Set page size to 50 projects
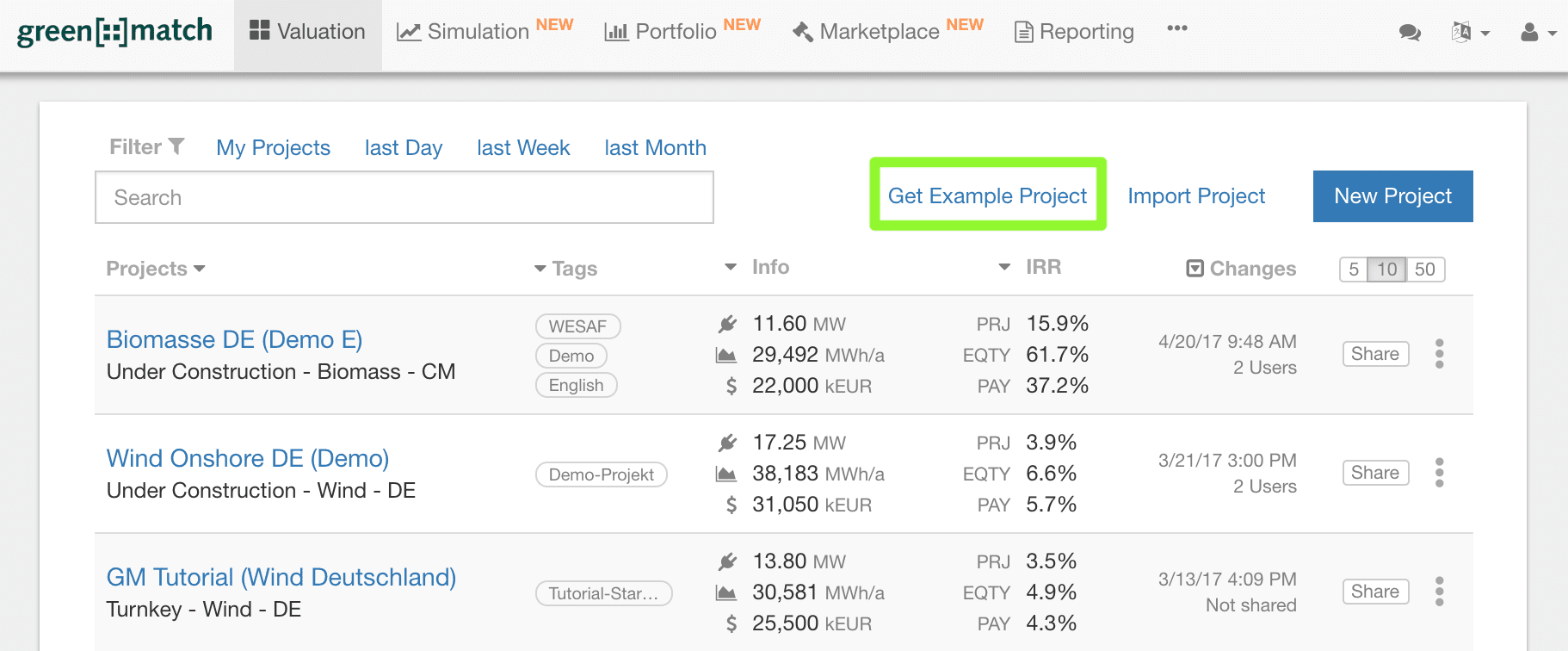 (x=1425, y=270)
